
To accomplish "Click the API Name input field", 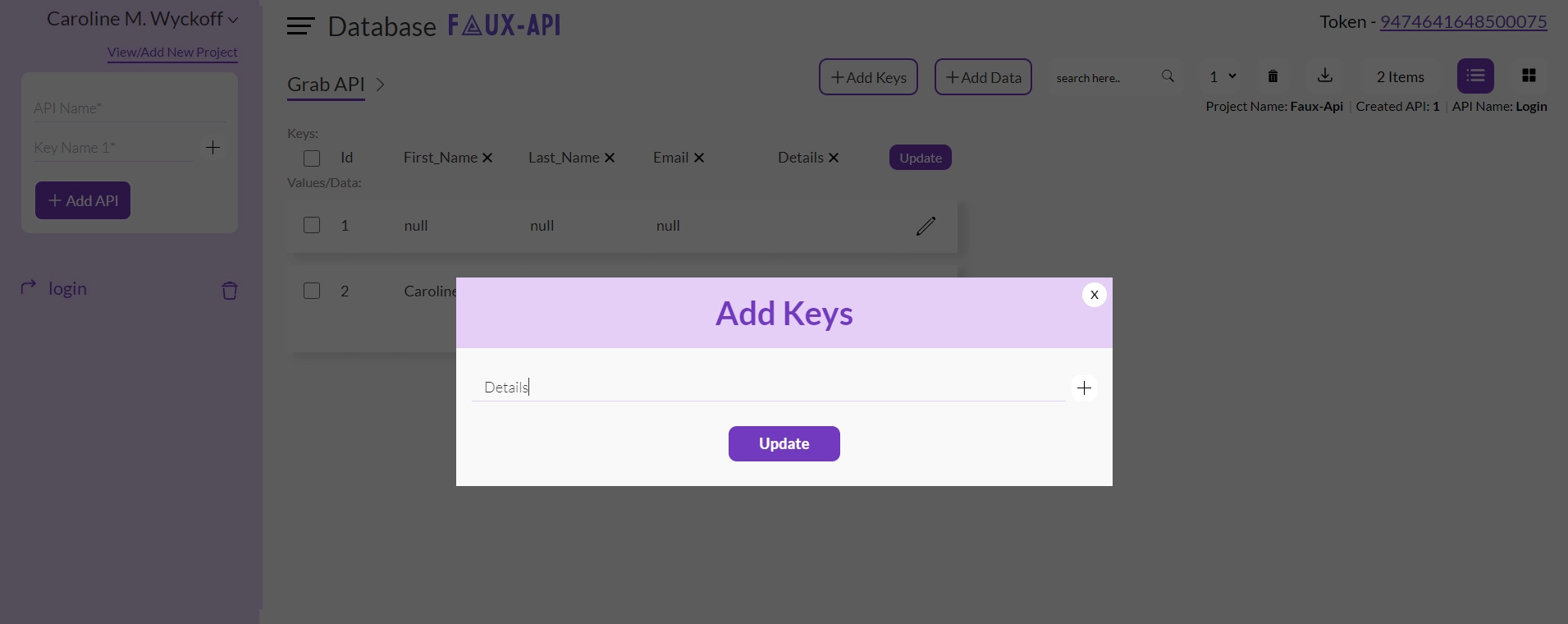I will click(130, 108).
